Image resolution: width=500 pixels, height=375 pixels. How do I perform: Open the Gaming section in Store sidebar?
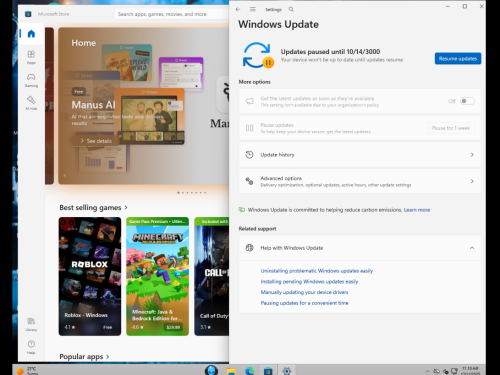31,80
